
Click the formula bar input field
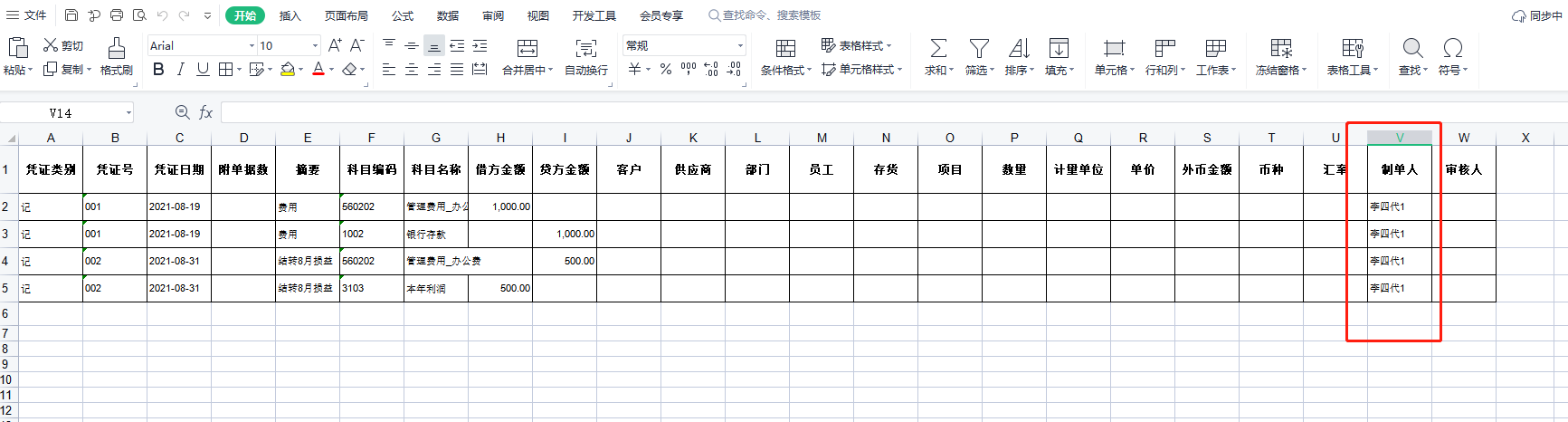[894, 112]
